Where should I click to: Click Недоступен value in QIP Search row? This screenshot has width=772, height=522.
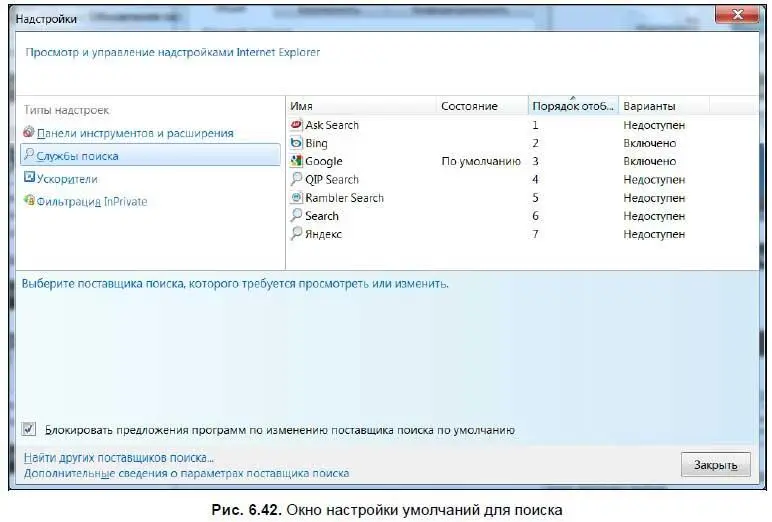(654, 180)
